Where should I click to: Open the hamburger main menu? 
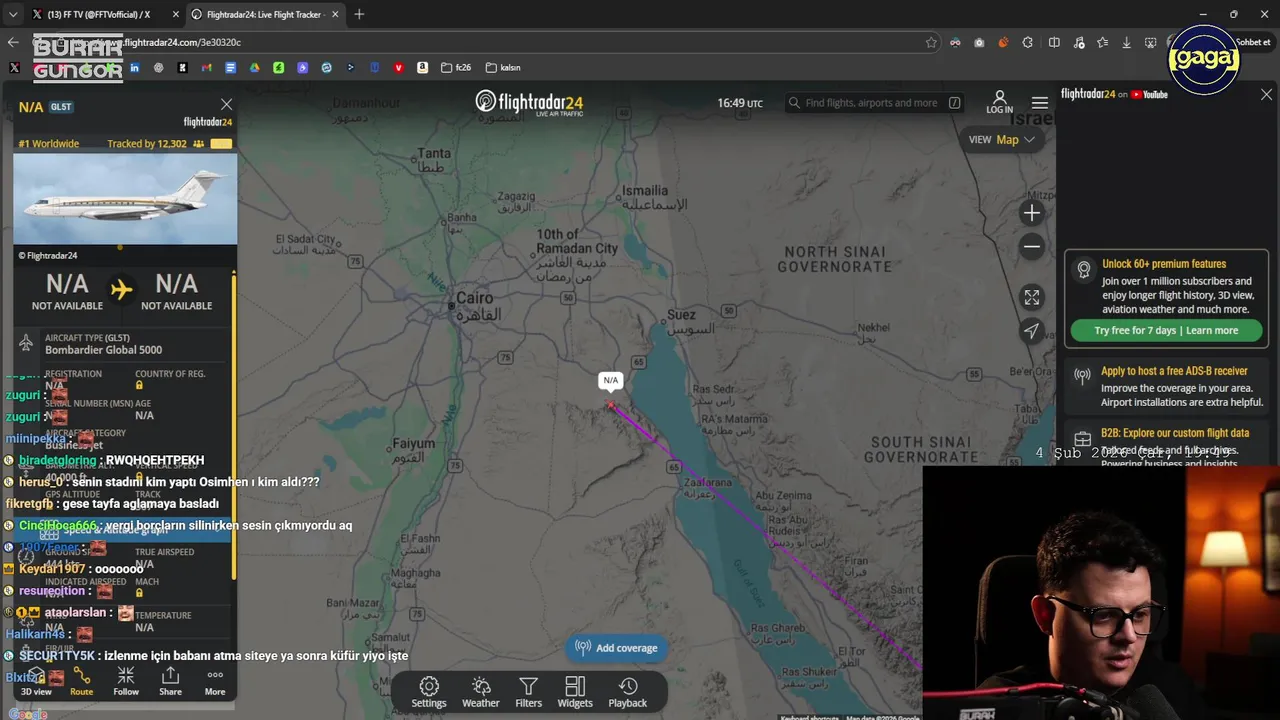(x=1040, y=103)
